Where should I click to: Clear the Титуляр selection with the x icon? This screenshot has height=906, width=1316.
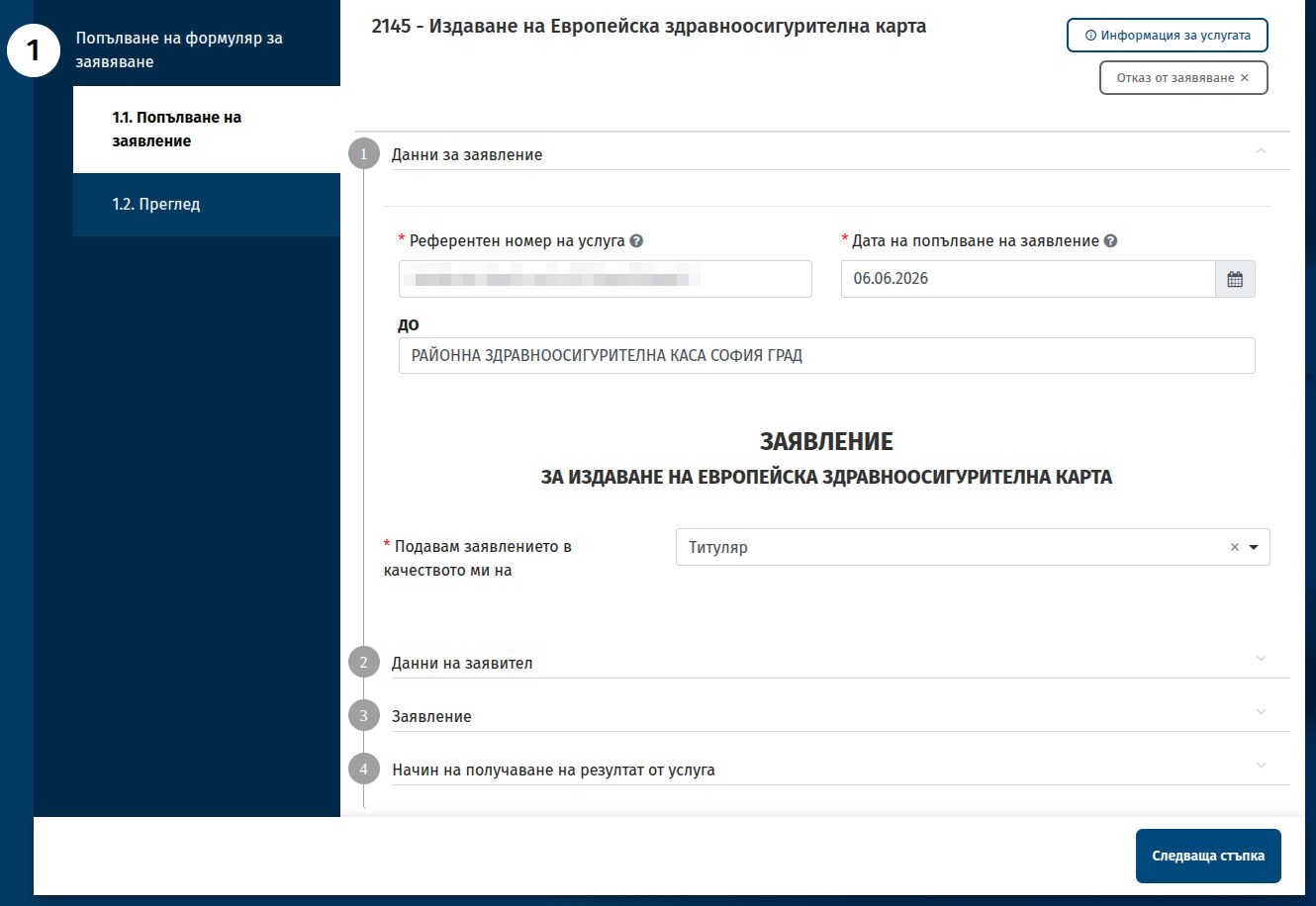pyautogui.click(x=1234, y=547)
